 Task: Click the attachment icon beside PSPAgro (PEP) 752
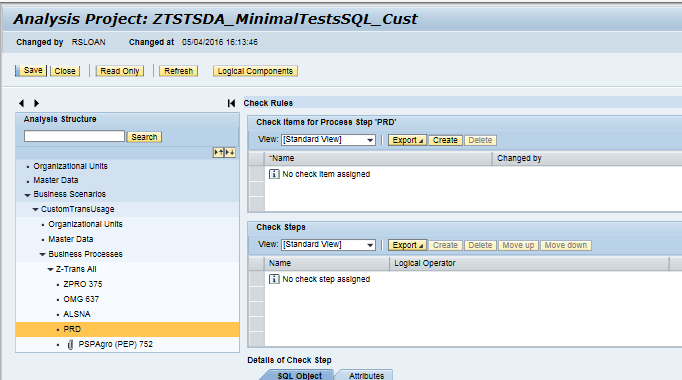point(70,345)
